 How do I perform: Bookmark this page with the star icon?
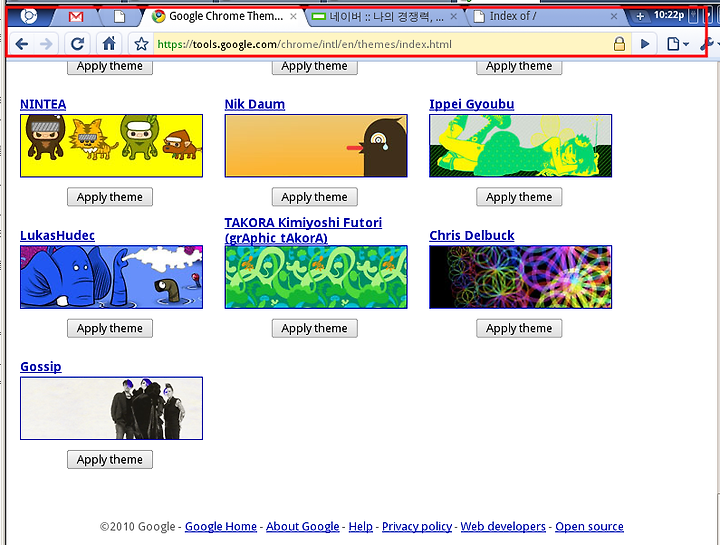pos(141,44)
